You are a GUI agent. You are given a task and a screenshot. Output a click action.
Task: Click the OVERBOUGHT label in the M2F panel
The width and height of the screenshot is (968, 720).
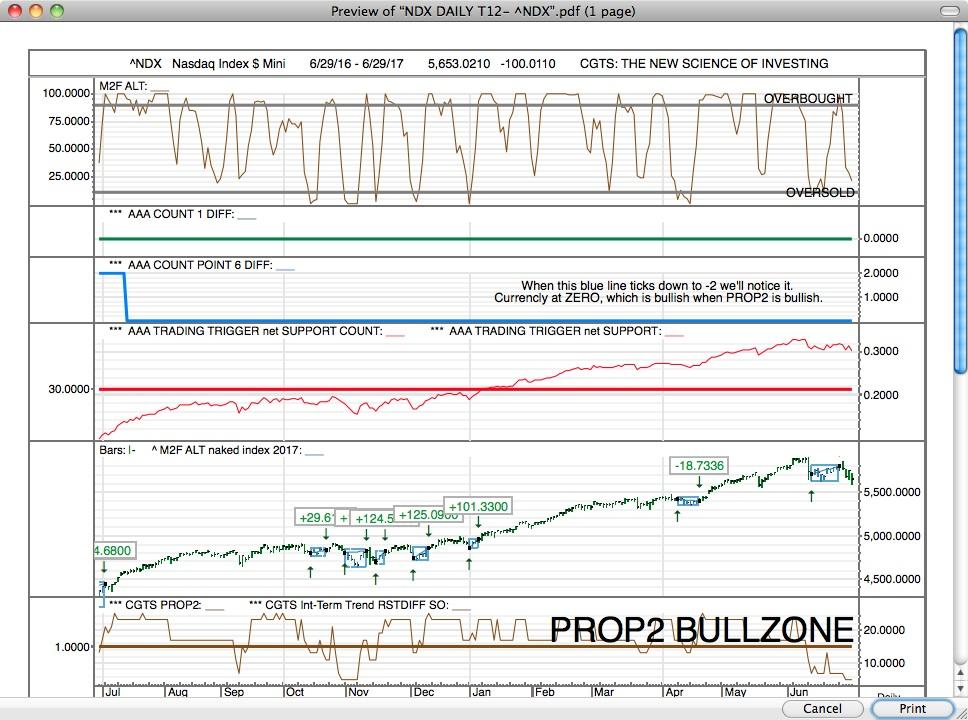tap(808, 98)
